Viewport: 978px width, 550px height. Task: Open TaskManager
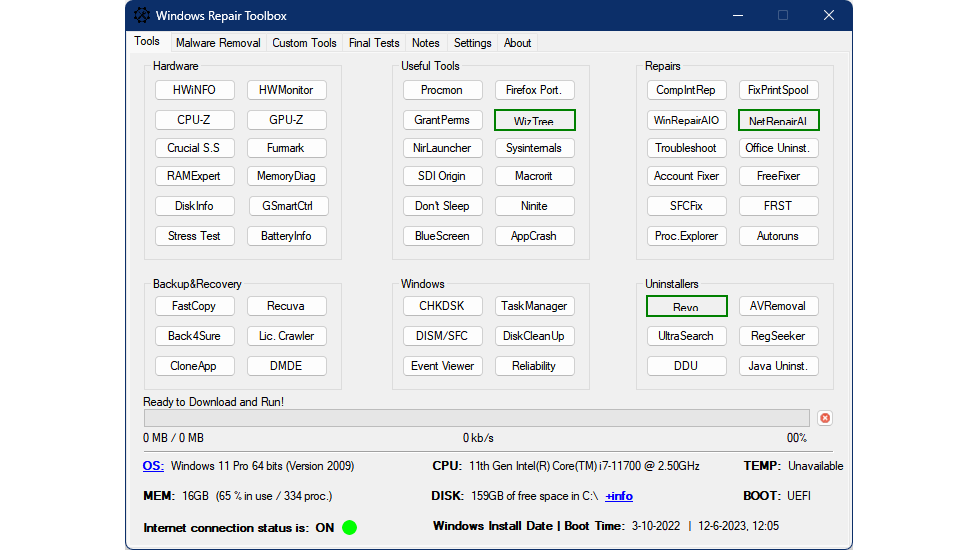click(535, 306)
